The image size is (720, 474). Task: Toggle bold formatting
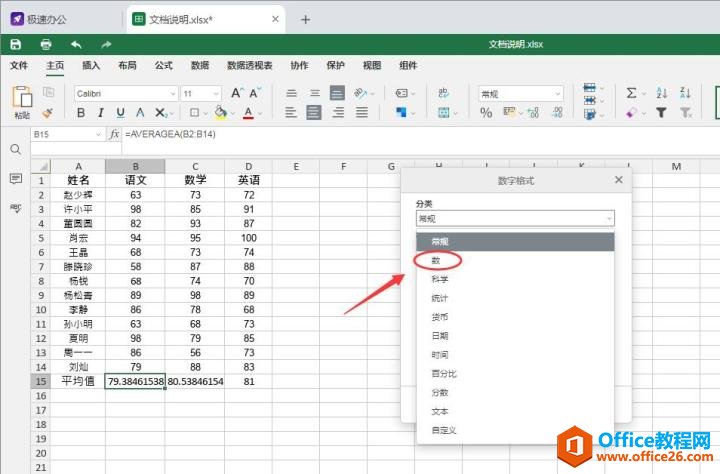[81, 113]
